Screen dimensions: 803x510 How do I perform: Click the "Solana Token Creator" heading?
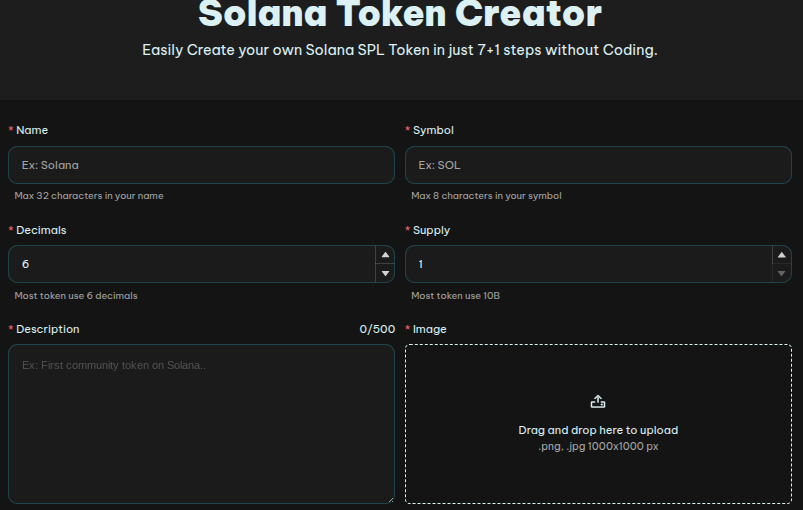400,15
